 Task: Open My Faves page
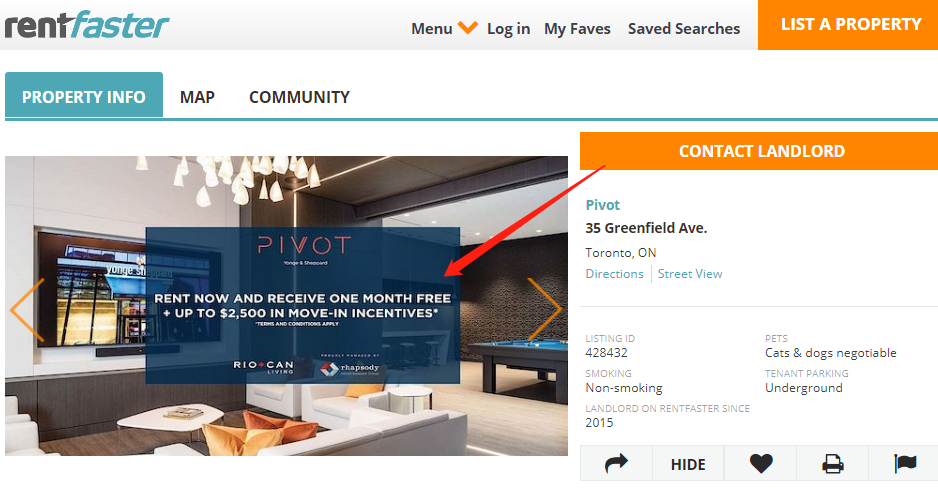point(577,29)
